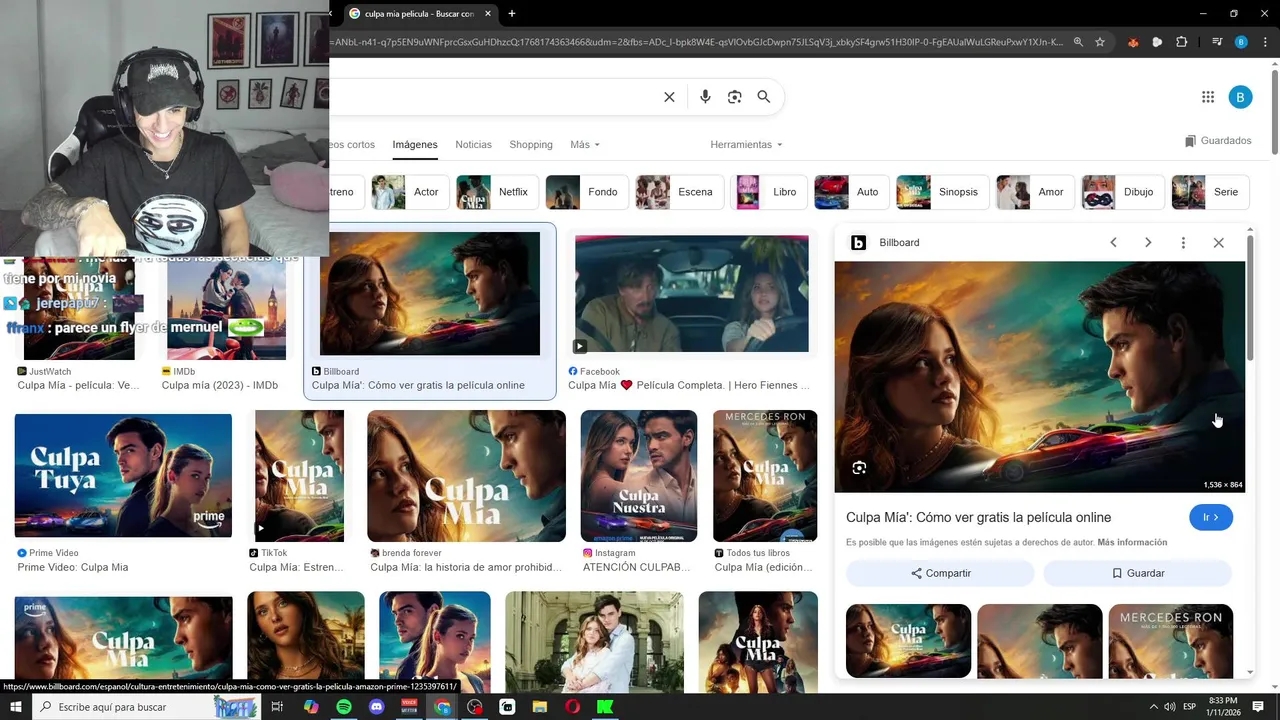Open the brenda forever Culpa Mia thumbnail
Screen dimensions: 1280x720
pyautogui.click(x=466, y=475)
